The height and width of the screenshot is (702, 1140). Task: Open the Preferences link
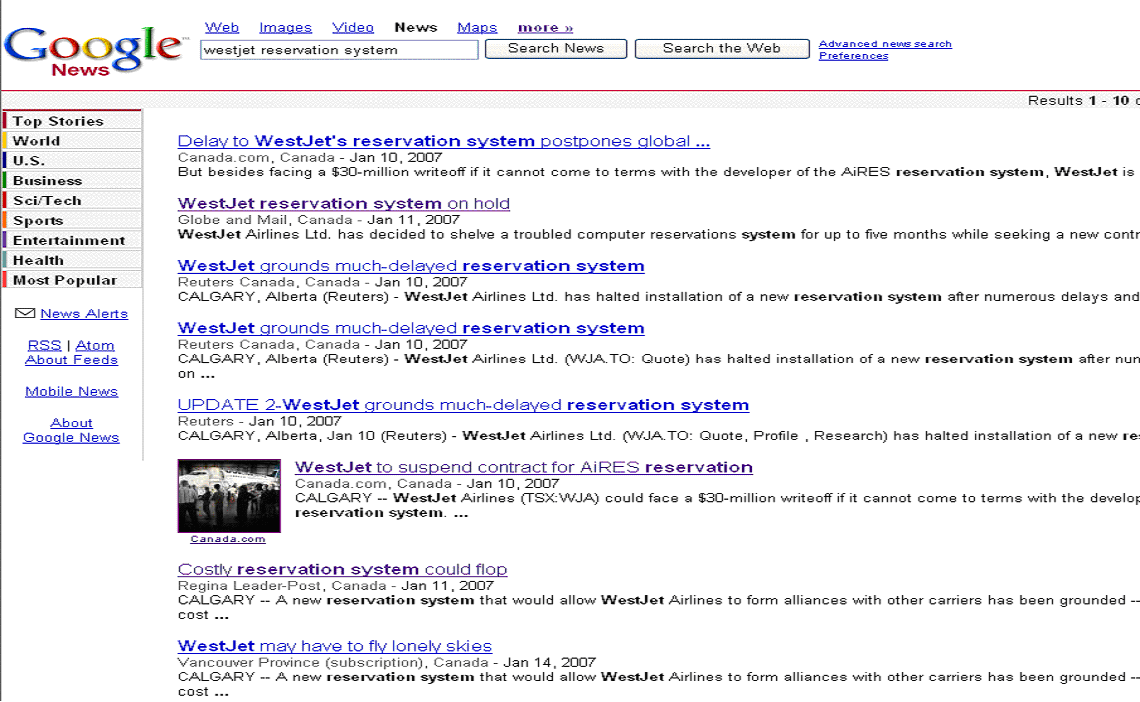click(854, 56)
